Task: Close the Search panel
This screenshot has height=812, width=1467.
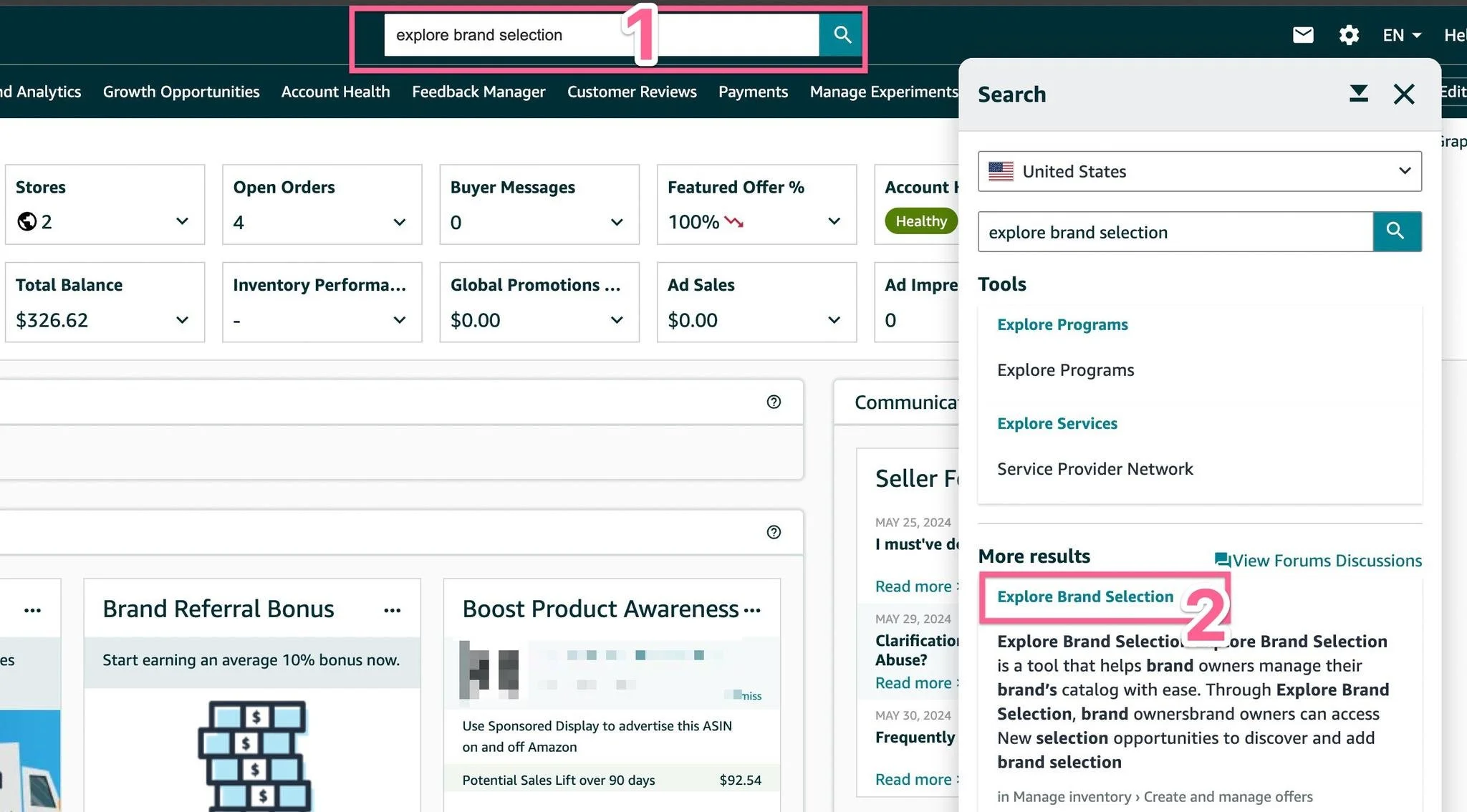Action: [x=1403, y=94]
